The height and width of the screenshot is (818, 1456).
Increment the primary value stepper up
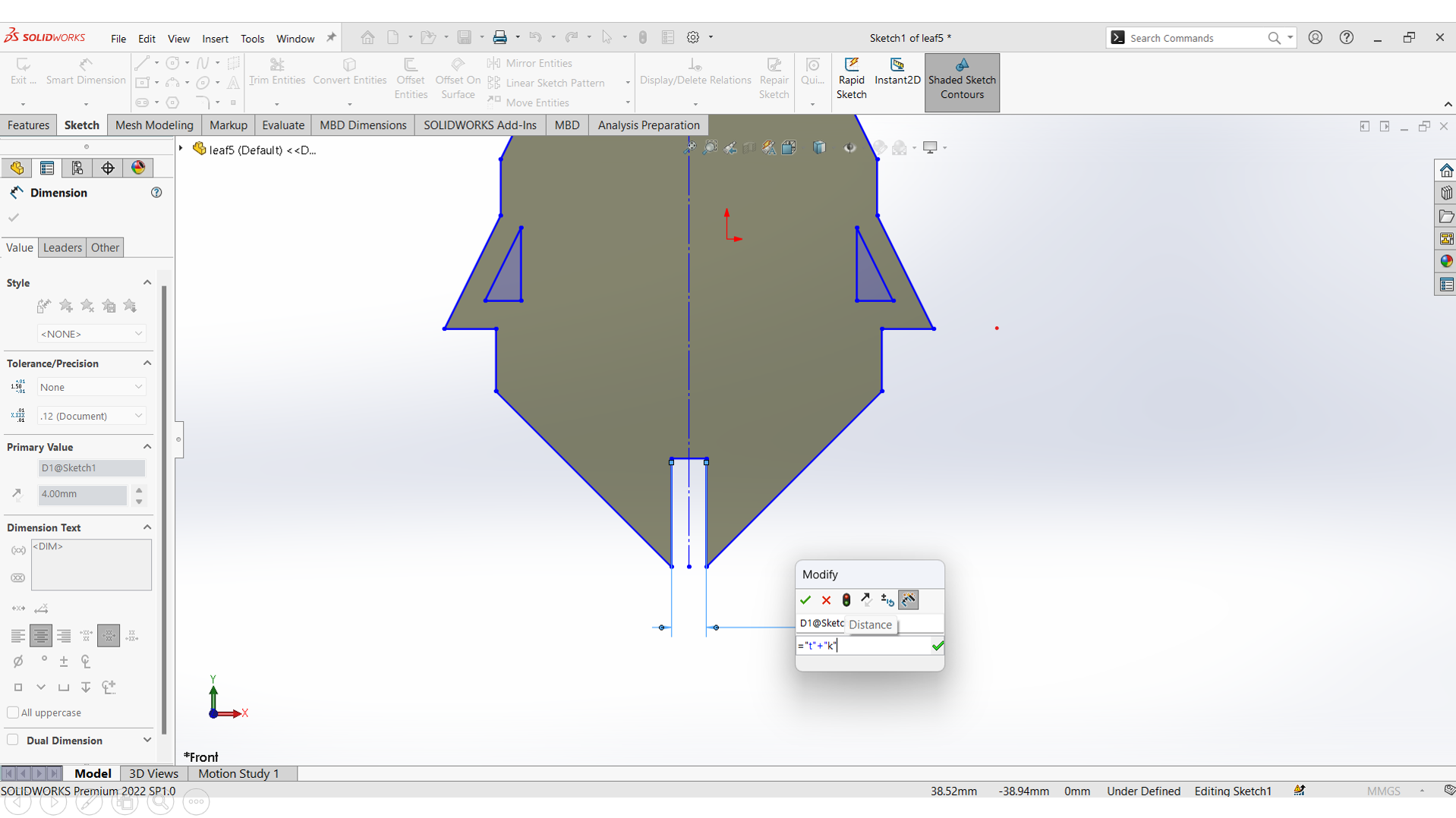click(x=139, y=490)
